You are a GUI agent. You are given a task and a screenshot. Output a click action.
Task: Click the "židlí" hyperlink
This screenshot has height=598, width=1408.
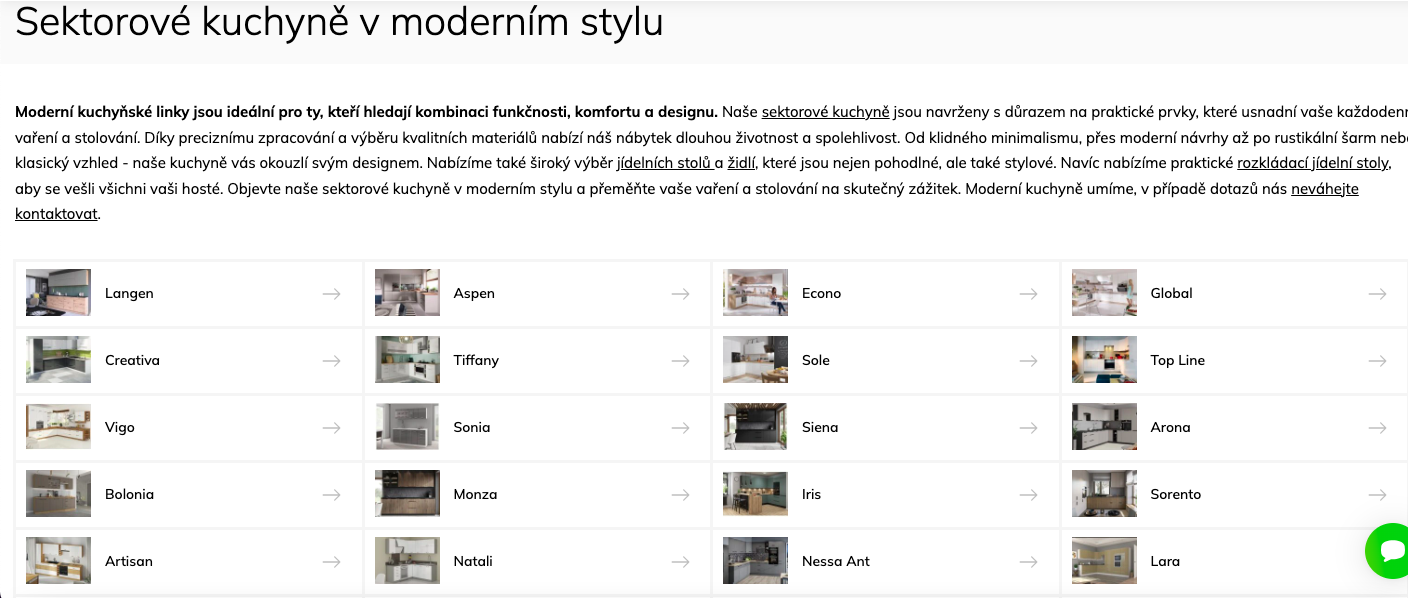[741, 162]
